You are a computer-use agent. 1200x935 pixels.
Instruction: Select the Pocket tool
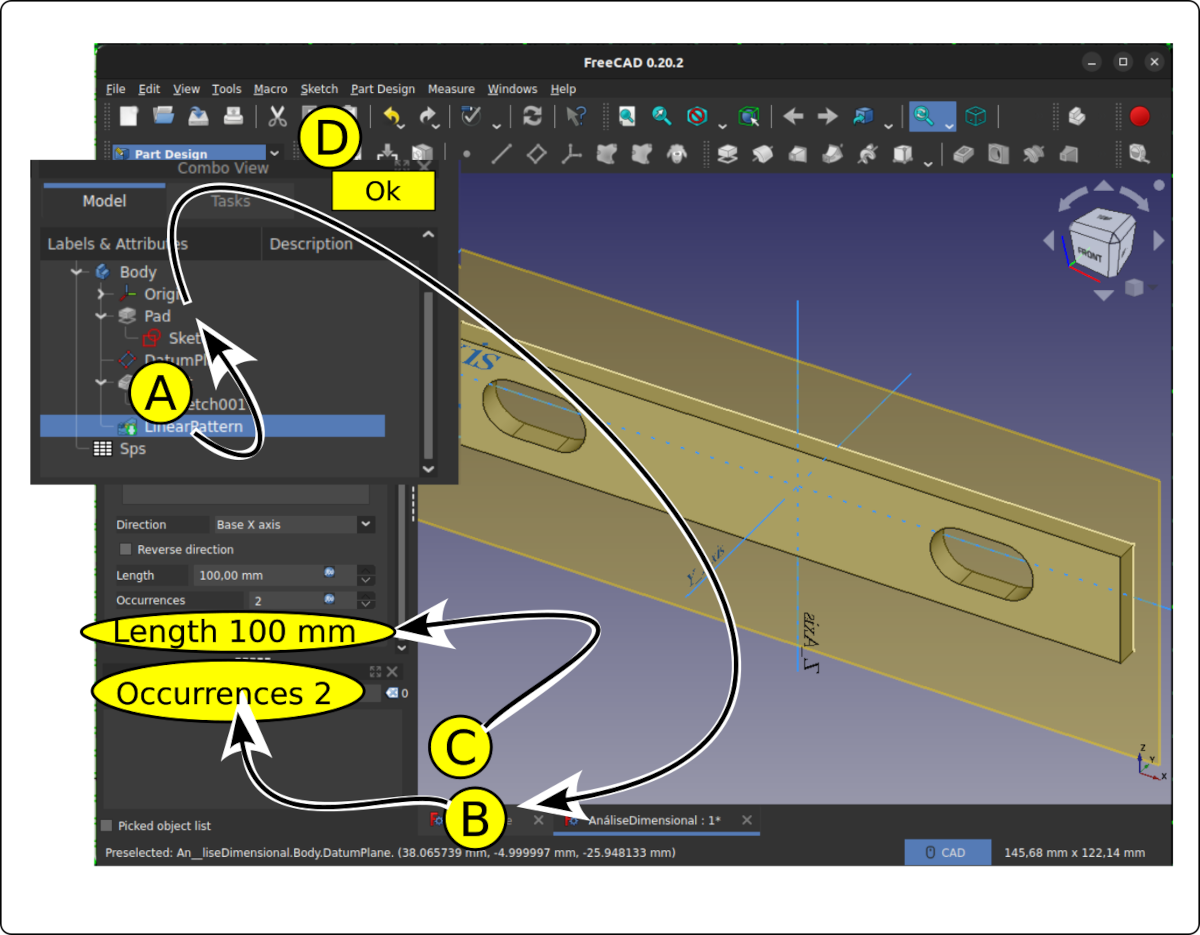tap(963, 154)
